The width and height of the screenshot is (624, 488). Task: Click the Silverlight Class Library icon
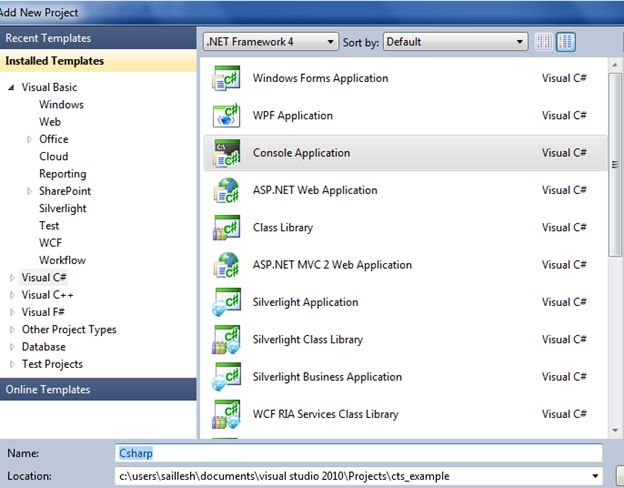pyautogui.click(x=226, y=340)
